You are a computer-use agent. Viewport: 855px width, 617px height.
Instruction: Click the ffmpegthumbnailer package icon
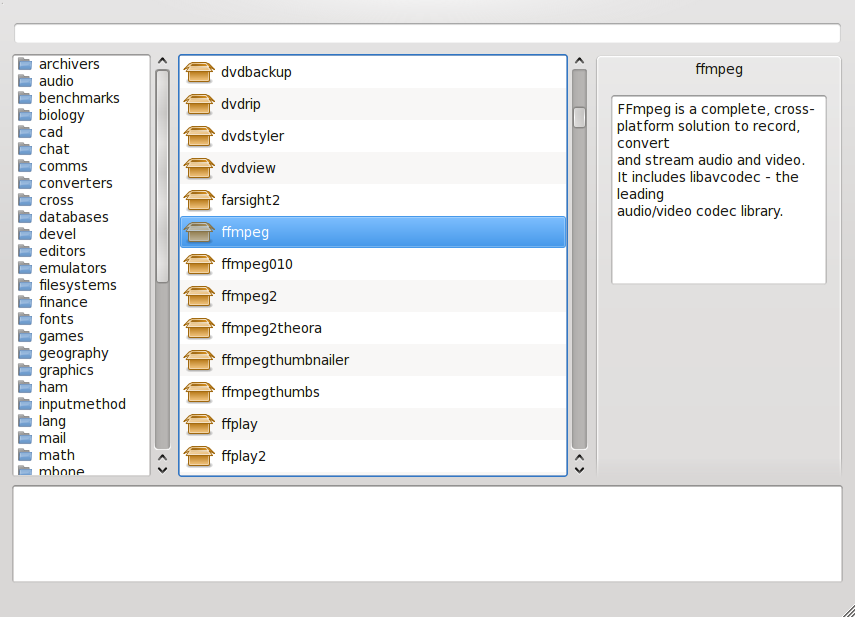click(198, 360)
